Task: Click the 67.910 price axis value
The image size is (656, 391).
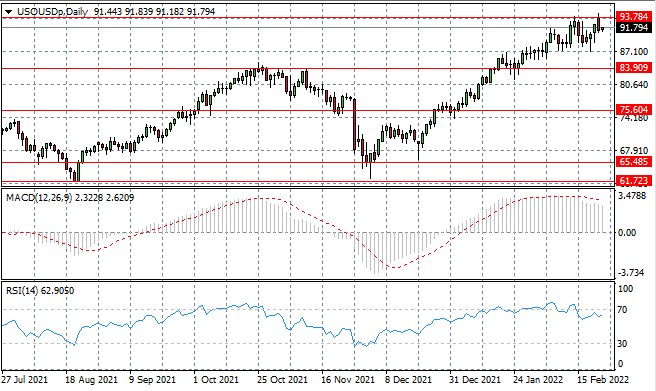Action: tap(633, 151)
